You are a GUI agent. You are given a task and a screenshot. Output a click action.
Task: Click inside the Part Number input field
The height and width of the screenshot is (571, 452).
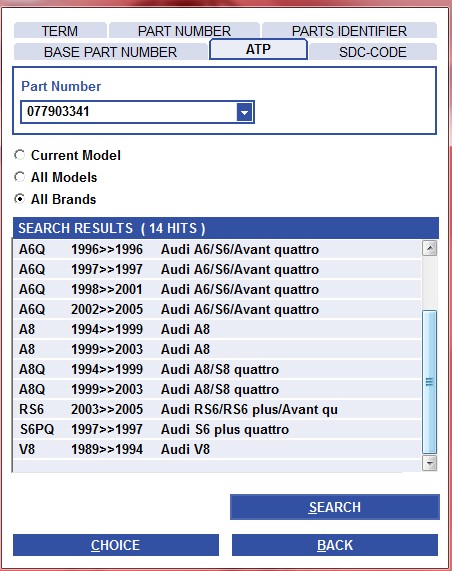point(129,112)
